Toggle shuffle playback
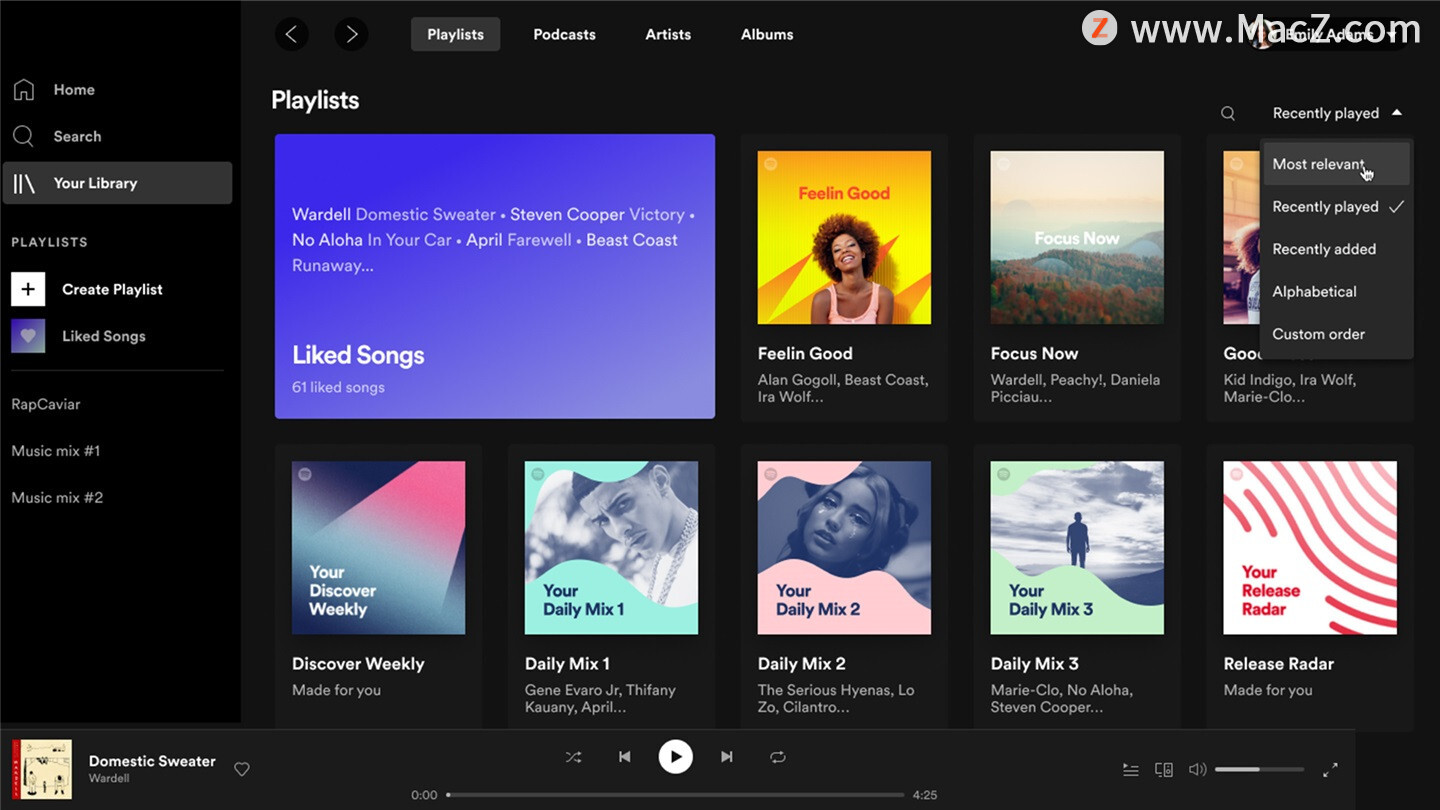Image resolution: width=1440 pixels, height=810 pixels. click(x=573, y=757)
